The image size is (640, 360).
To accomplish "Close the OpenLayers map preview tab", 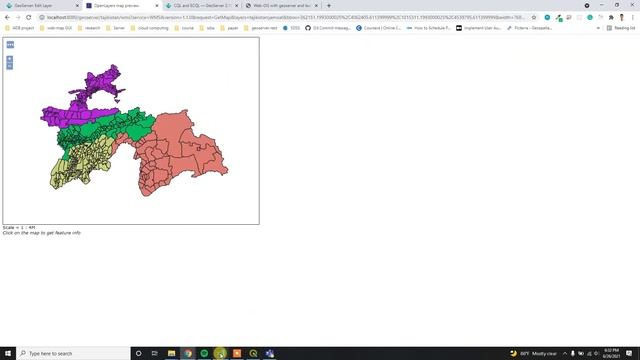I will tap(157, 6).
